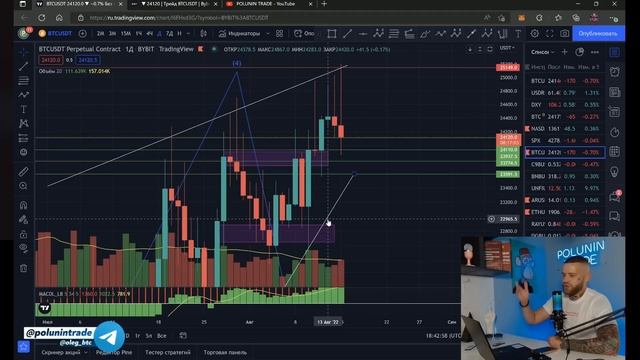Open the Индикаторы indicators menu
This screenshot has height=360, width=640.
point(240,33)
